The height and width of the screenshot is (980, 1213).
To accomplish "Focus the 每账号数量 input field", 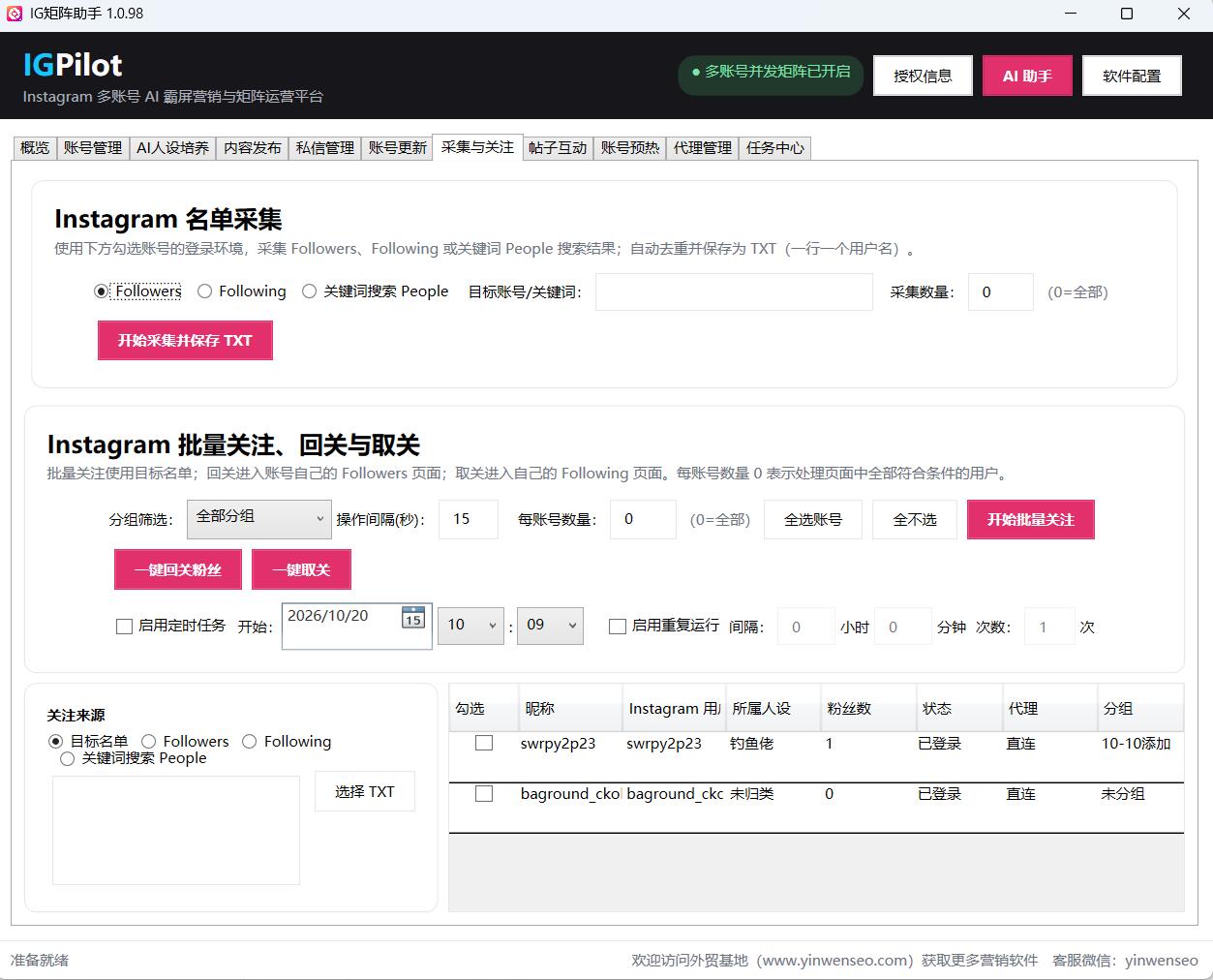I will [643, 519].
